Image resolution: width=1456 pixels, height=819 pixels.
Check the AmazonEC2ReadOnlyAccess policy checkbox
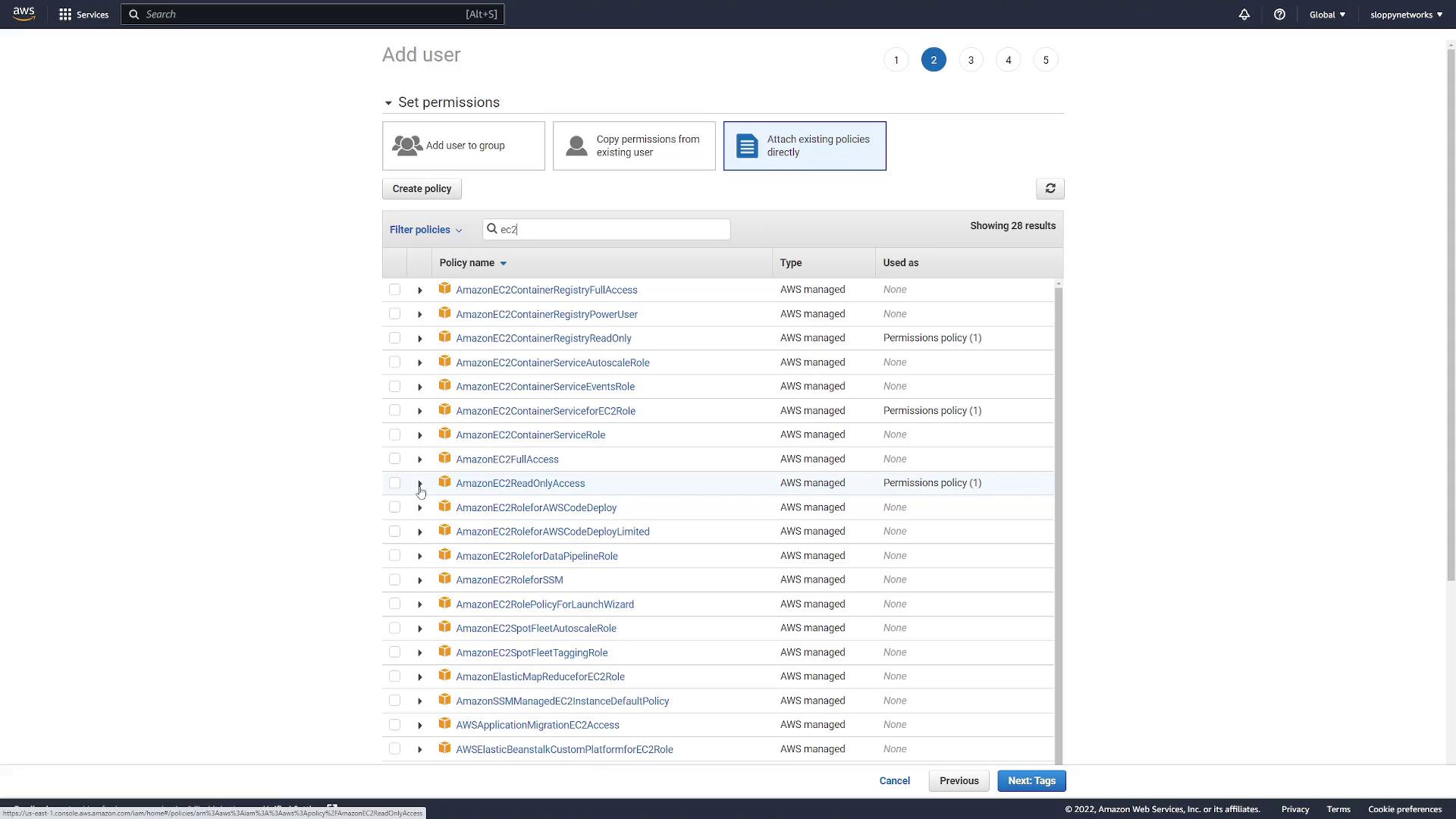click(x=394, y=483)
